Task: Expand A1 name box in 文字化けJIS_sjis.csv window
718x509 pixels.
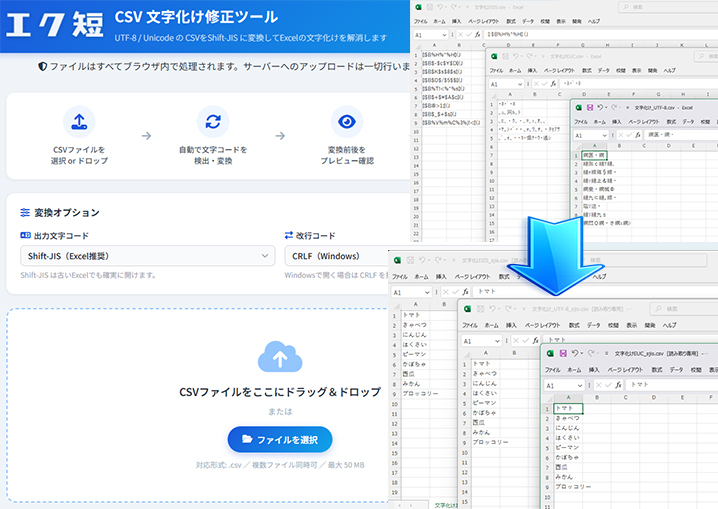Action: click(x=427, y=292)
